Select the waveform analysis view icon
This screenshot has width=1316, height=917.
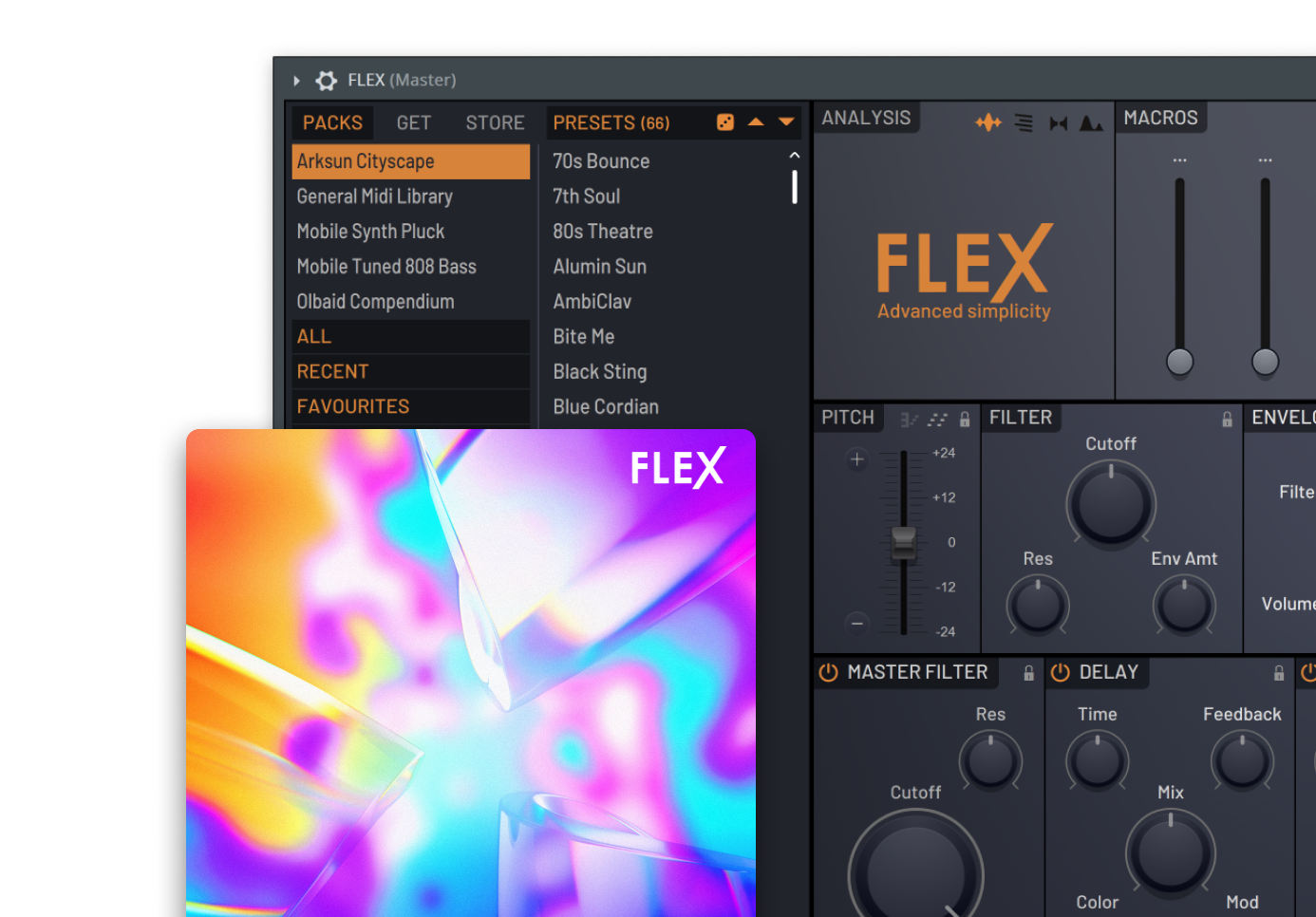988,122
